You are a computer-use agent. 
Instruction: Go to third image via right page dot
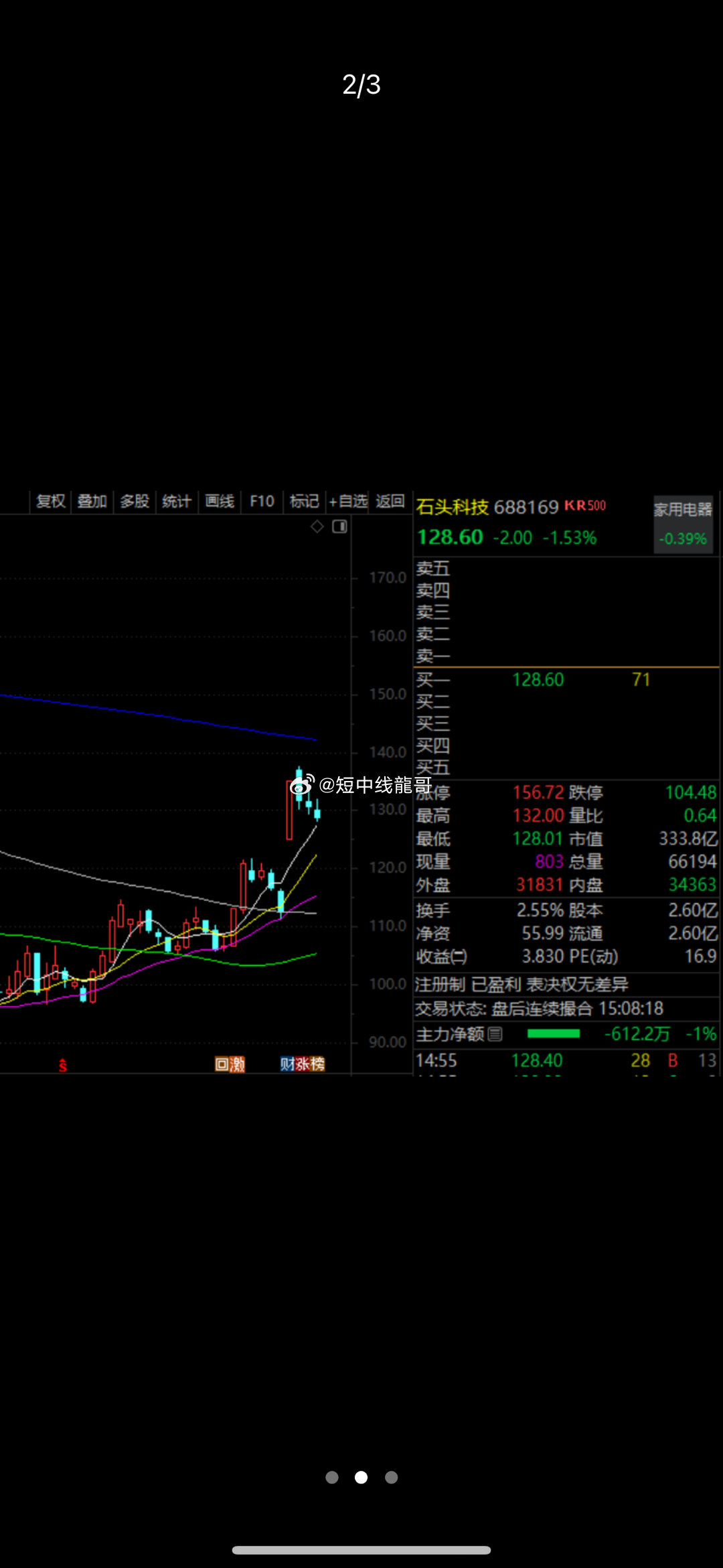coord(392,1477)
